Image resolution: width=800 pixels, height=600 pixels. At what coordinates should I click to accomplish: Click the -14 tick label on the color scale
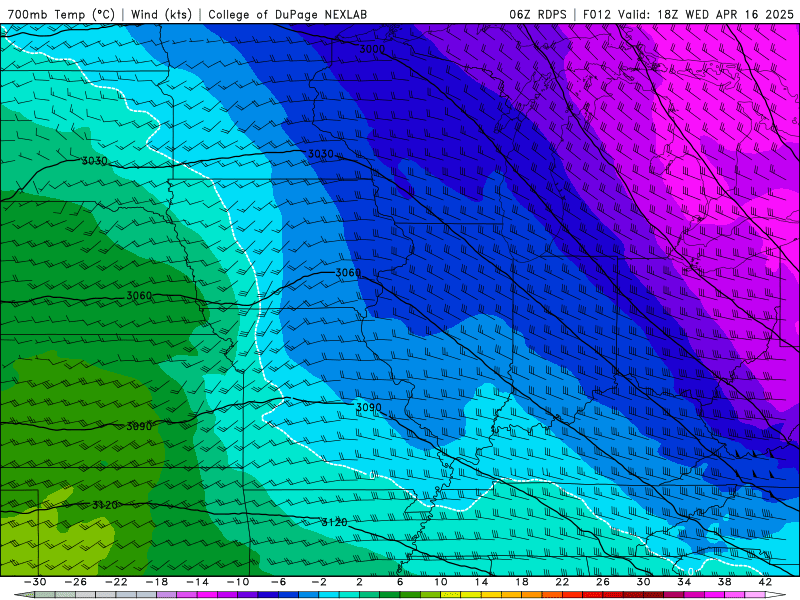197,582
